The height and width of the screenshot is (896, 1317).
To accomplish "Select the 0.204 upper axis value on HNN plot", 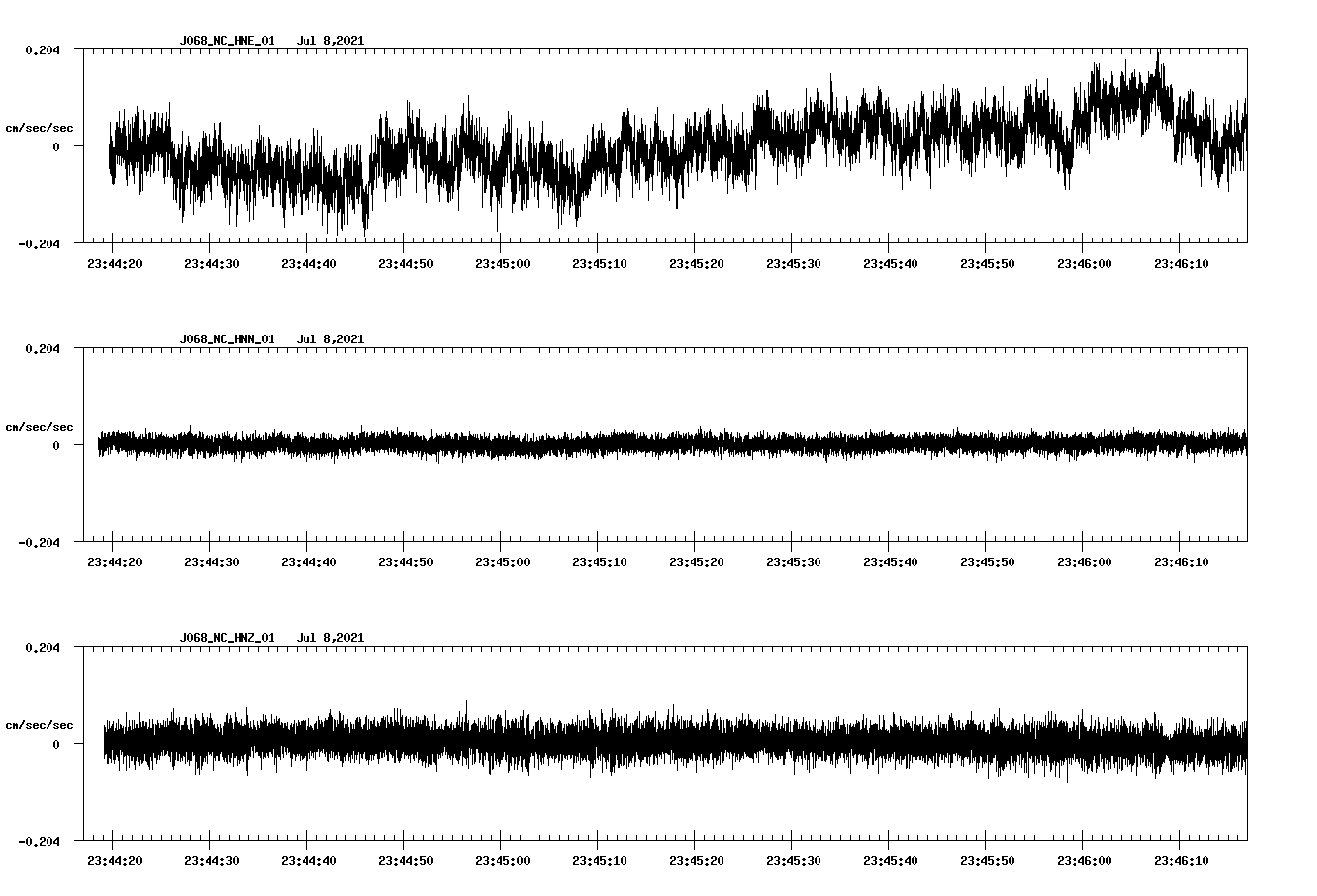I will [42, 349].
